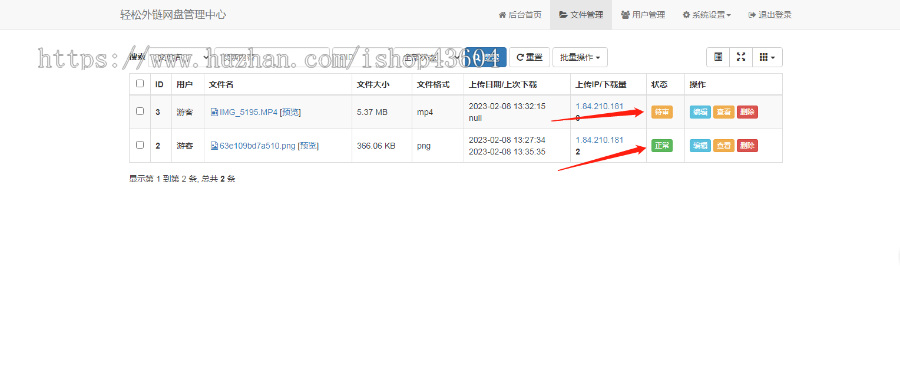Open the IMG_5195.MP4 file link

[x=244, y=112]
